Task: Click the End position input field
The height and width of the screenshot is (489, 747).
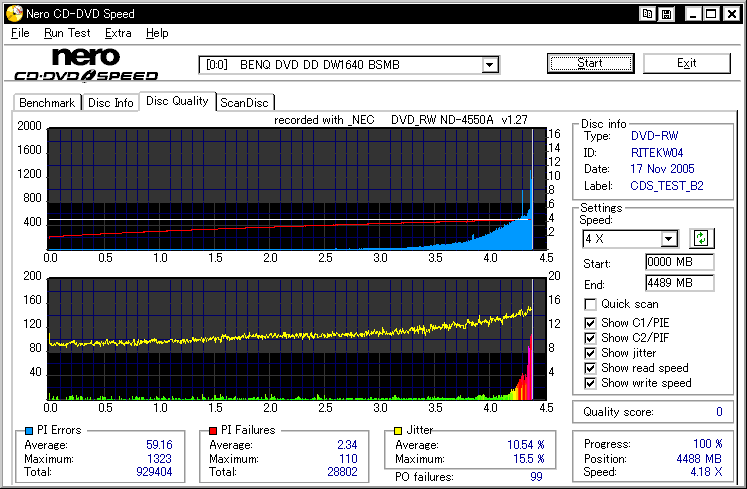Action: (x=679, y=283)
